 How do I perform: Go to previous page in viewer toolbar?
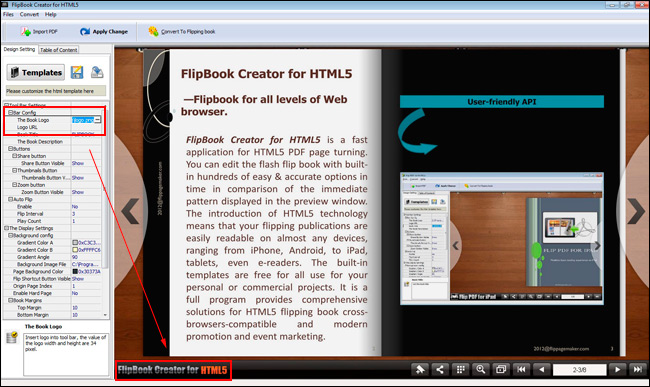(x=541, y=369)
